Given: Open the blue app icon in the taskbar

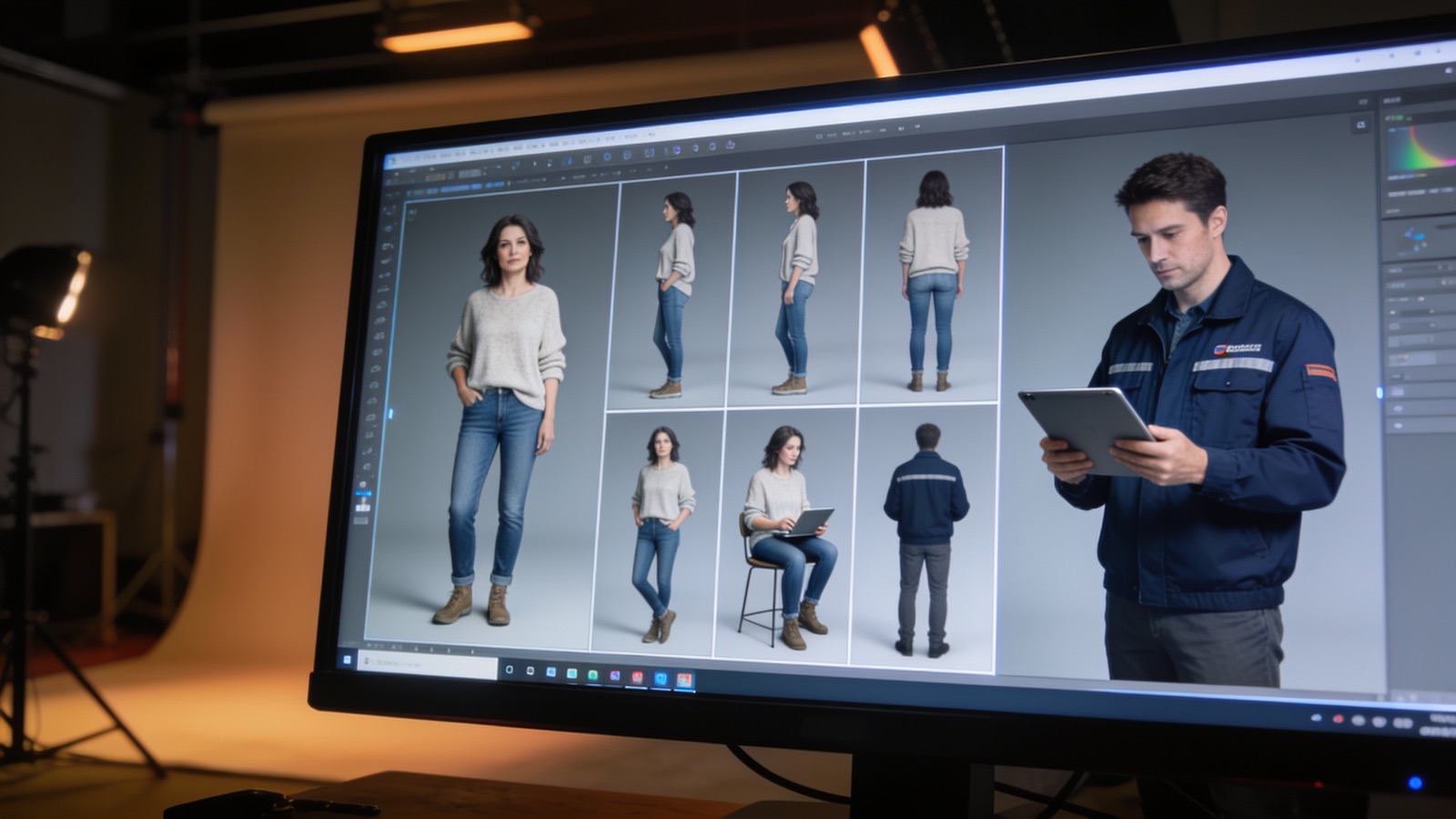Looking at the screenshot, I should coord(661,679).
